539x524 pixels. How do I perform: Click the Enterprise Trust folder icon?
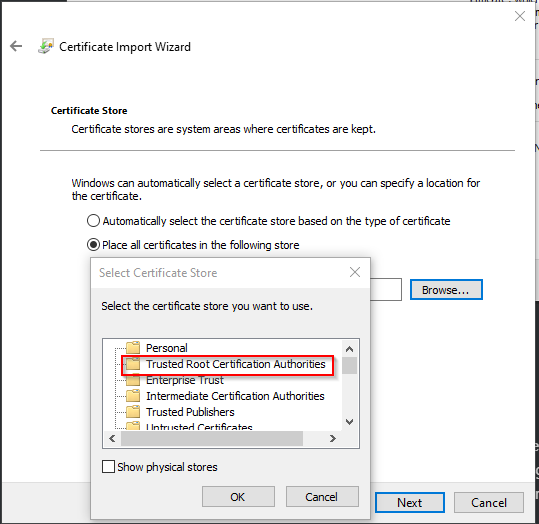[133, 380]
